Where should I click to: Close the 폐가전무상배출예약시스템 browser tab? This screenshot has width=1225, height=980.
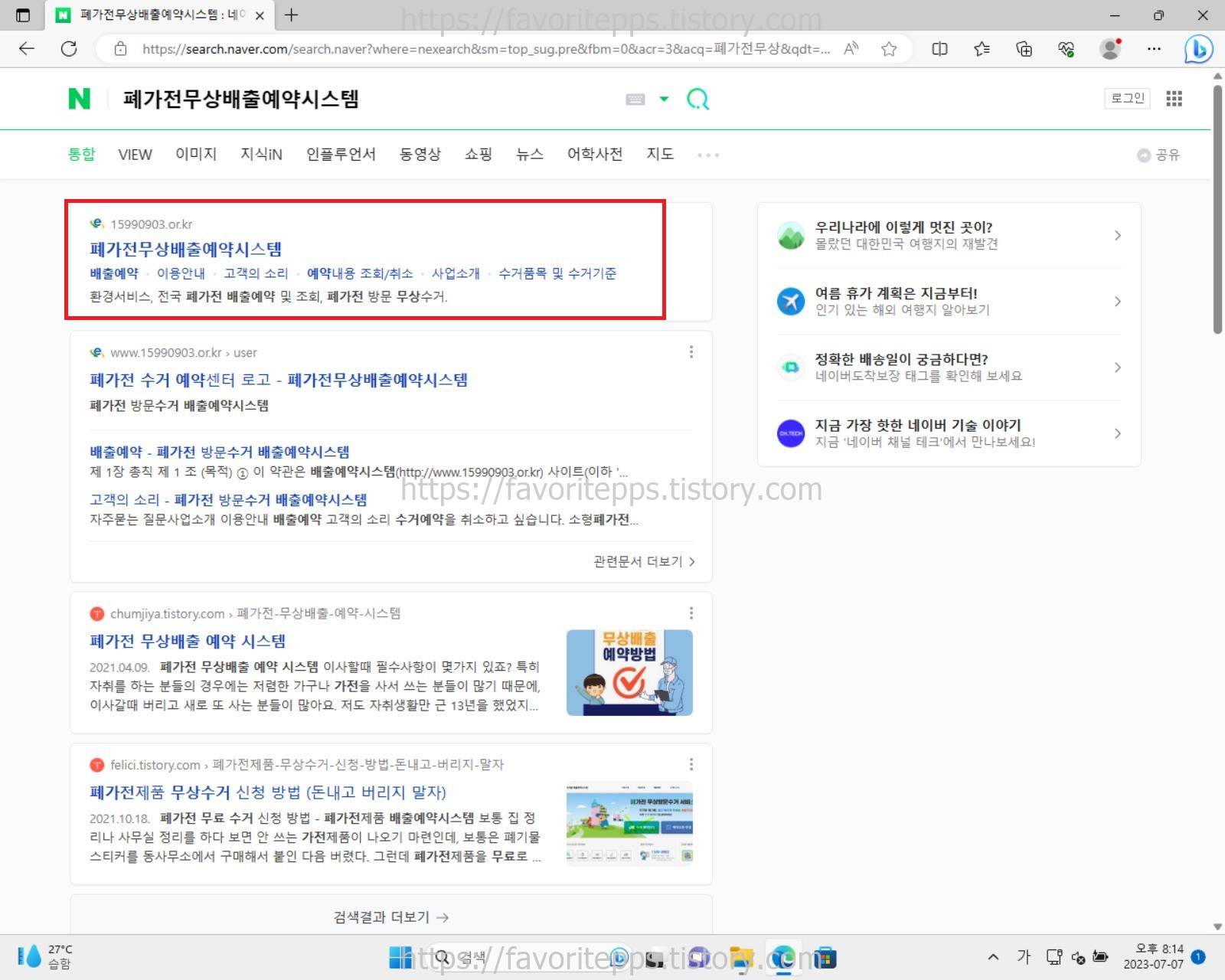point(260,15)
